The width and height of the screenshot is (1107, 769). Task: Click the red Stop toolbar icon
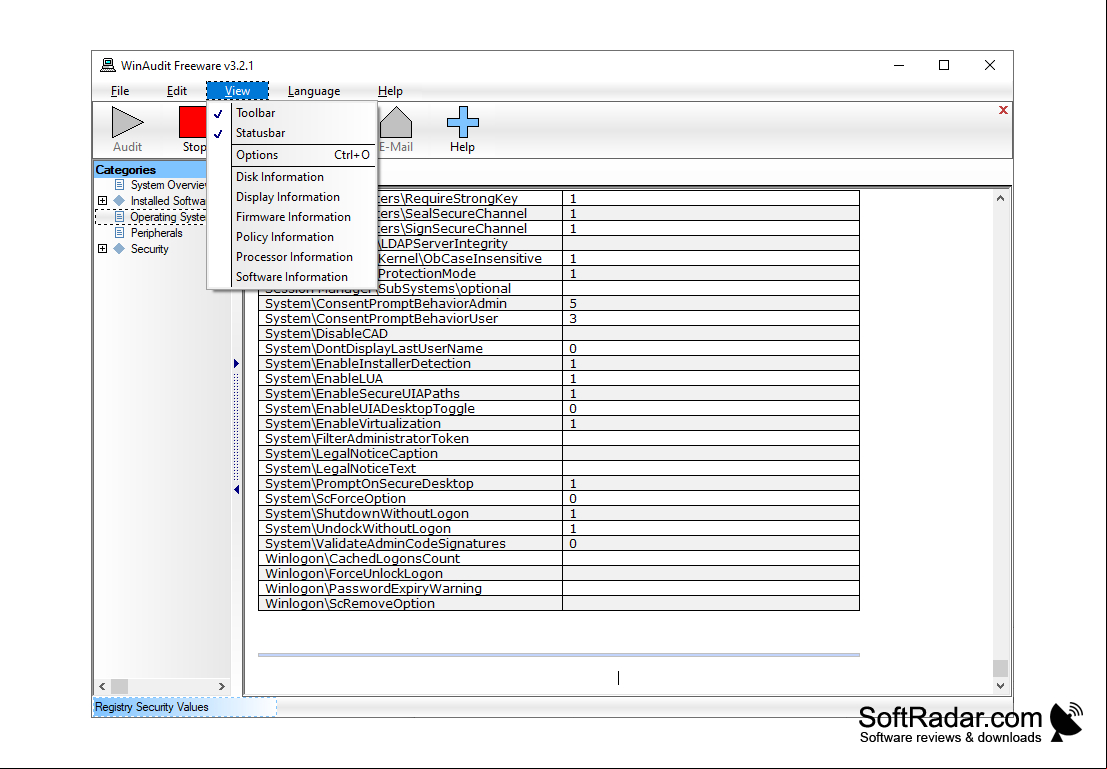coord(192,122)
